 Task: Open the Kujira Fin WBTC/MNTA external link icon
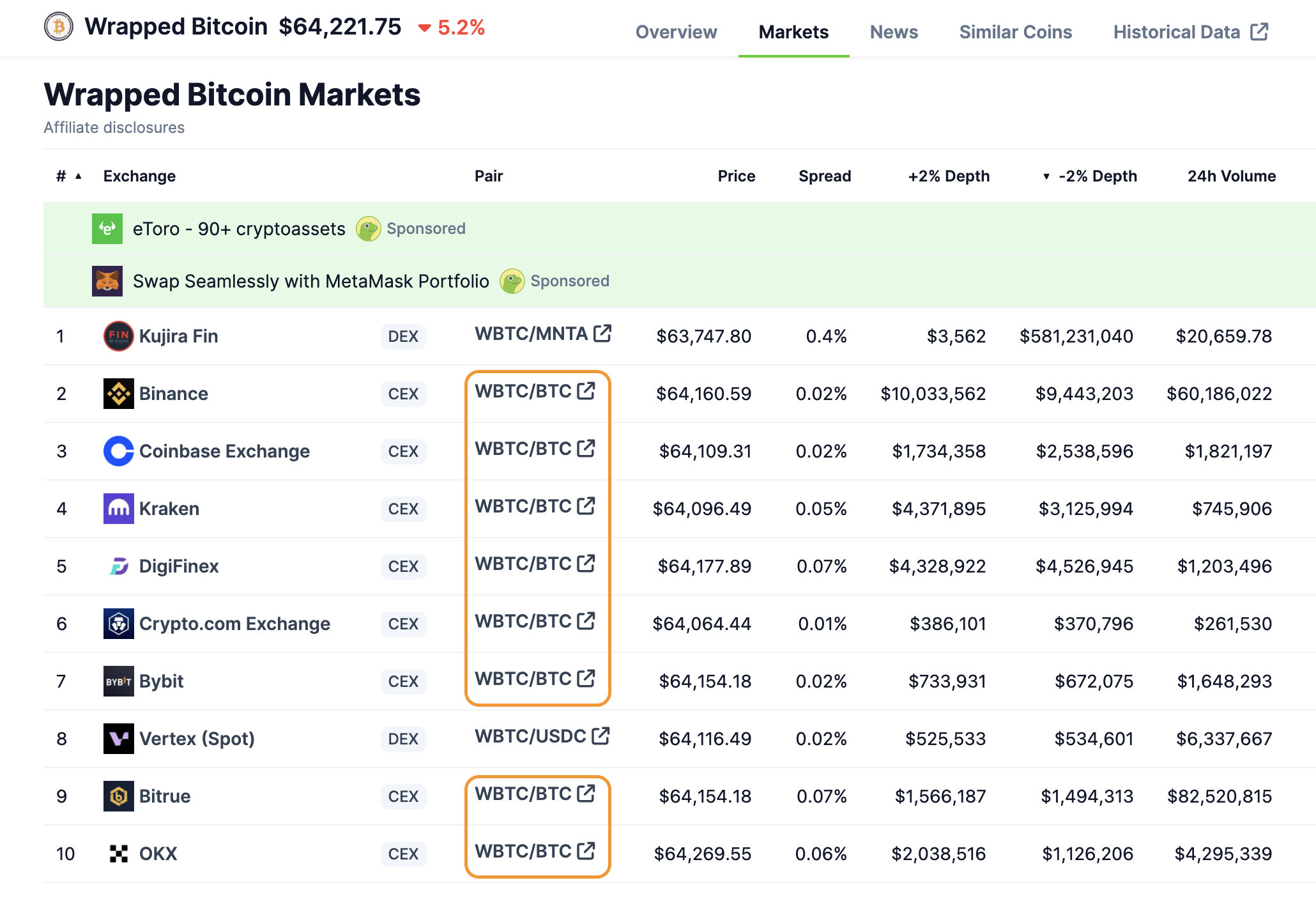(x=602, y=334)
